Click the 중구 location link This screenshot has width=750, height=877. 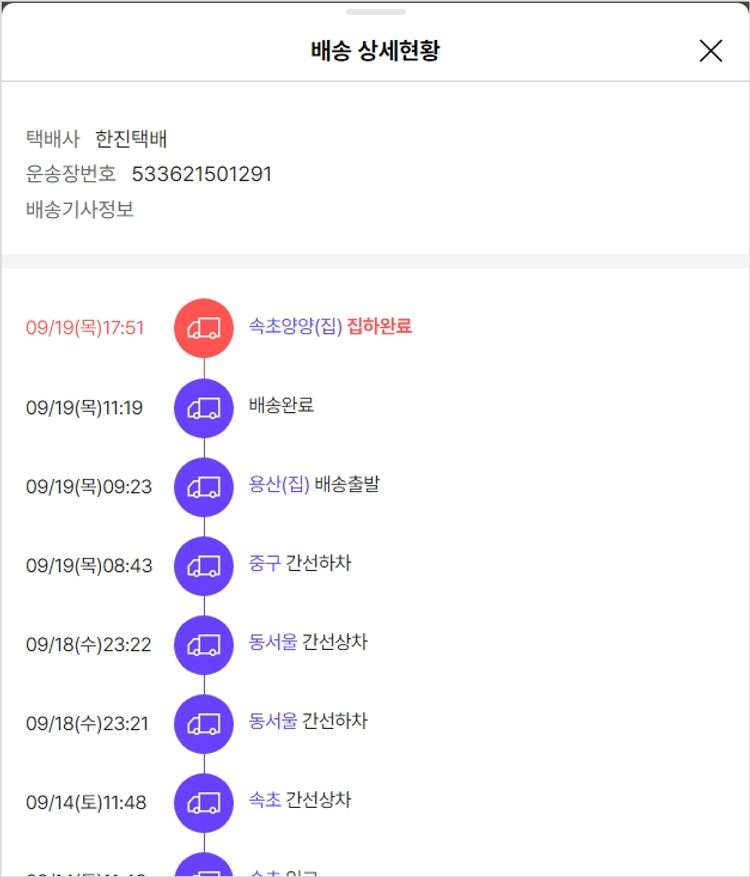pos(265,564)
